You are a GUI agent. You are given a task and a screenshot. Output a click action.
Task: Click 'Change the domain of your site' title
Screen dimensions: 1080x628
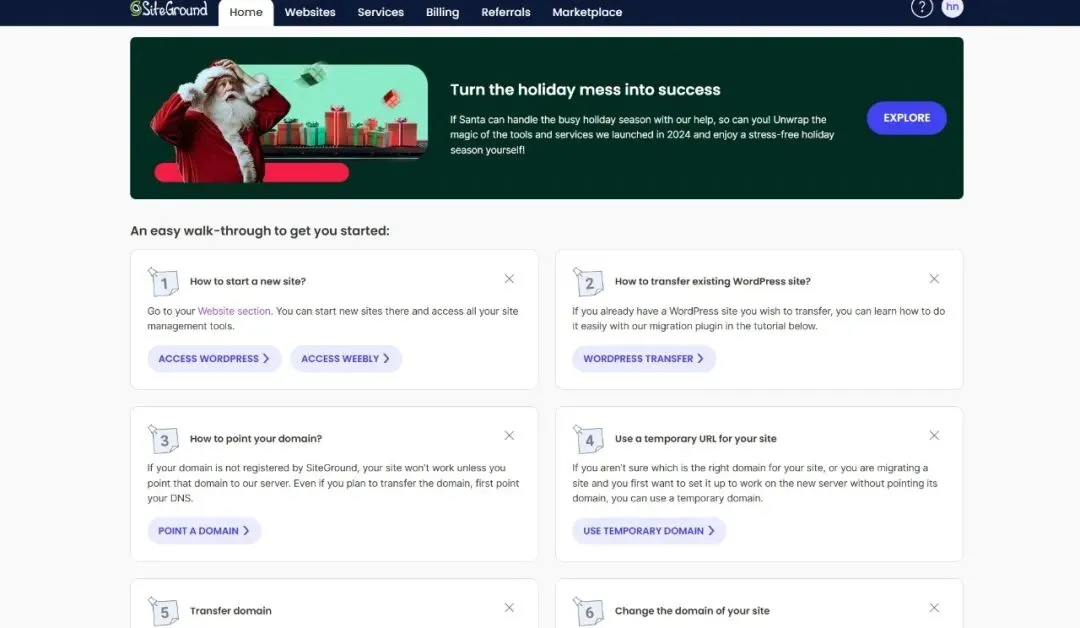[692, 610]
